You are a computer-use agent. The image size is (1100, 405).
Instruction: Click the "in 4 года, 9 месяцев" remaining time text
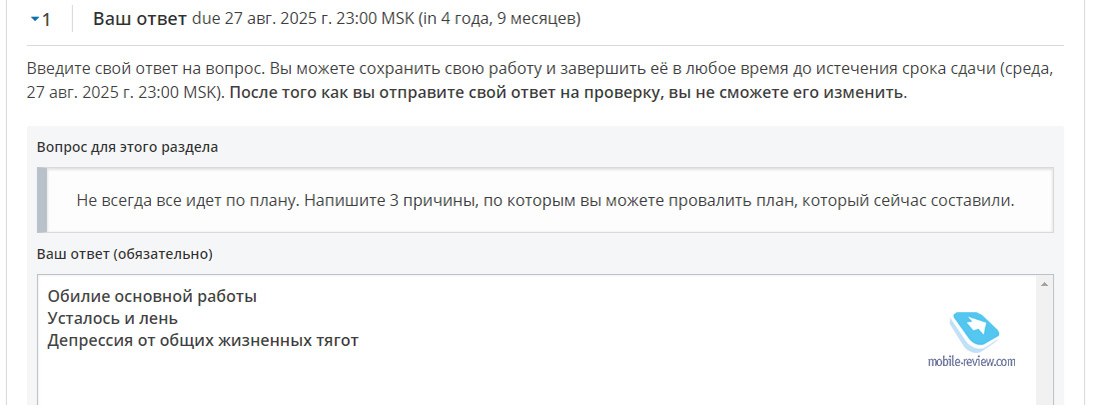click(499, 19)
